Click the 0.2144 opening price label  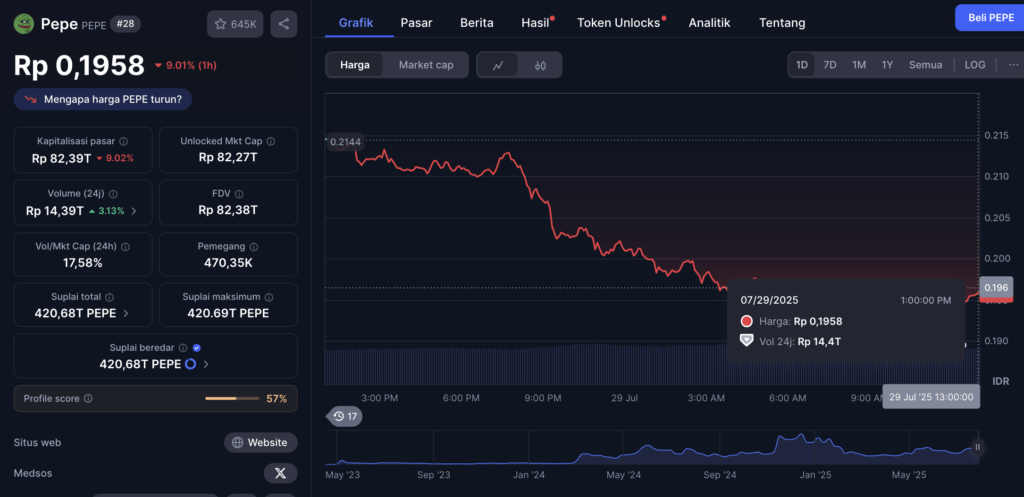click(x=345, y=142)
